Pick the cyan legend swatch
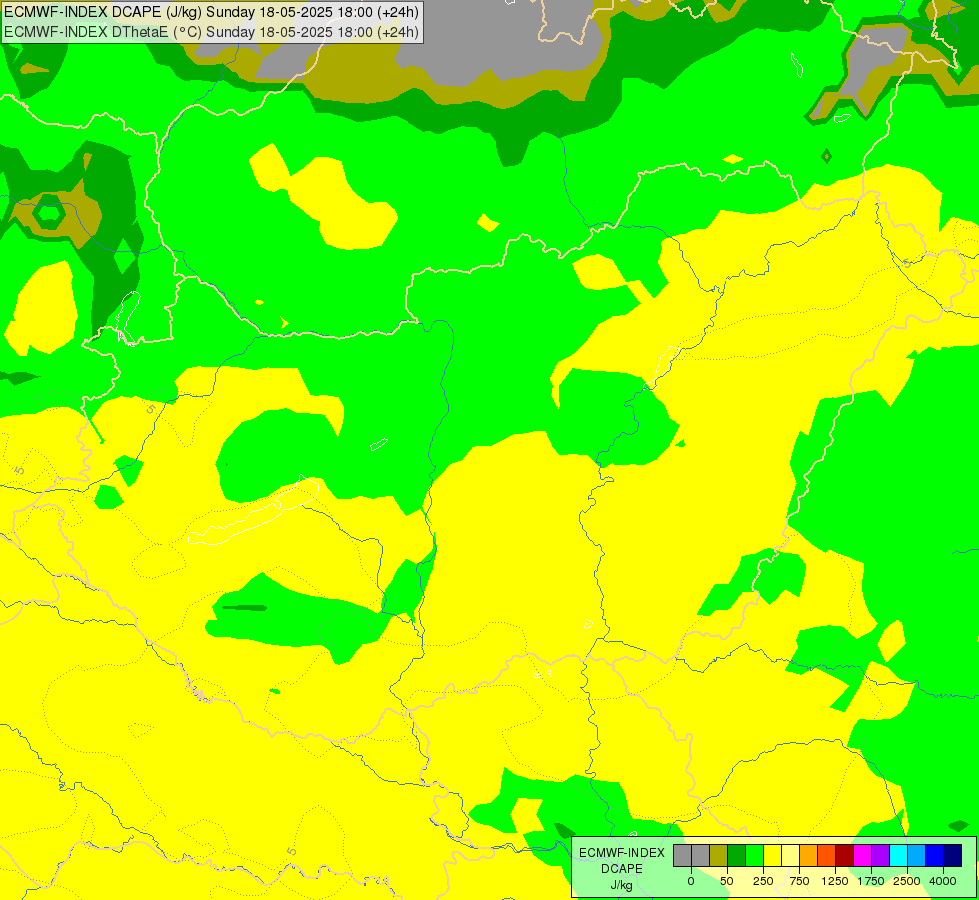979x900 pixels. [x=898, y=856]
